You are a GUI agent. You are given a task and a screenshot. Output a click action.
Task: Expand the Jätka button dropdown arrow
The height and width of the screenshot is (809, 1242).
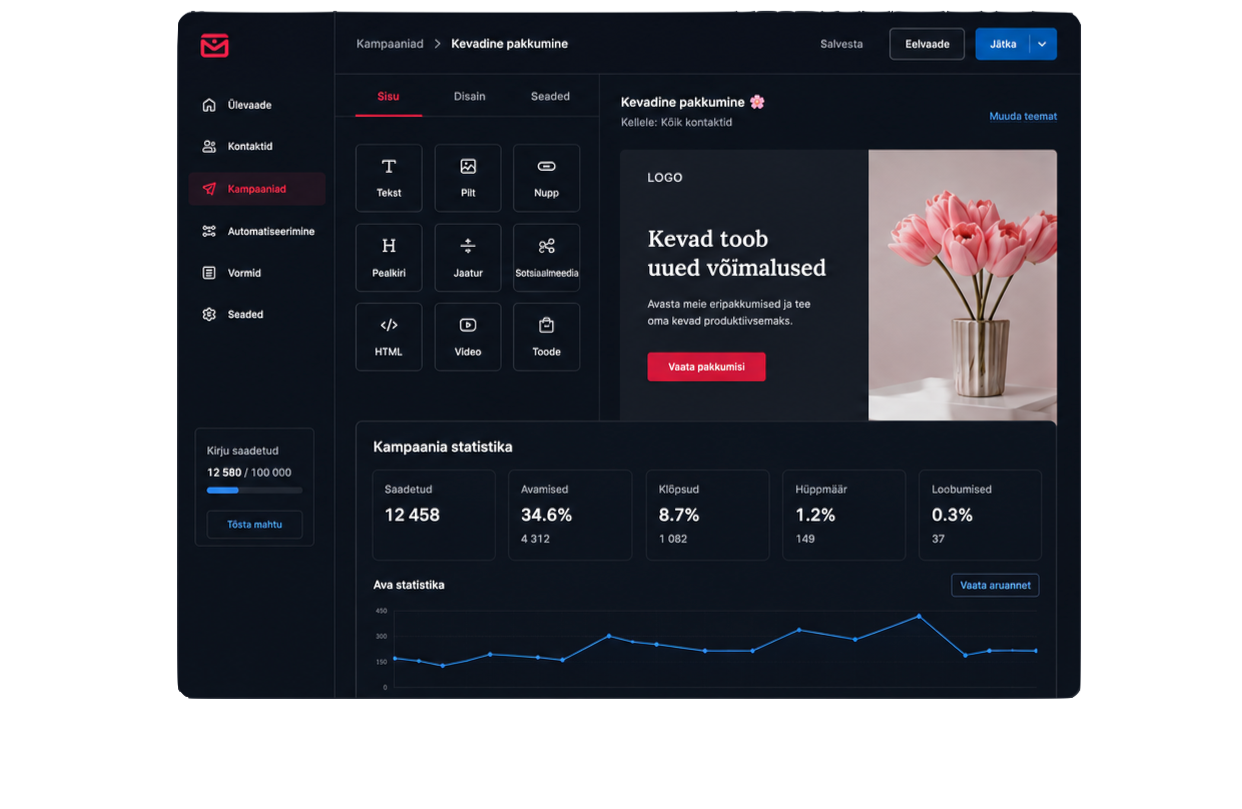(x=1043, y=44)
